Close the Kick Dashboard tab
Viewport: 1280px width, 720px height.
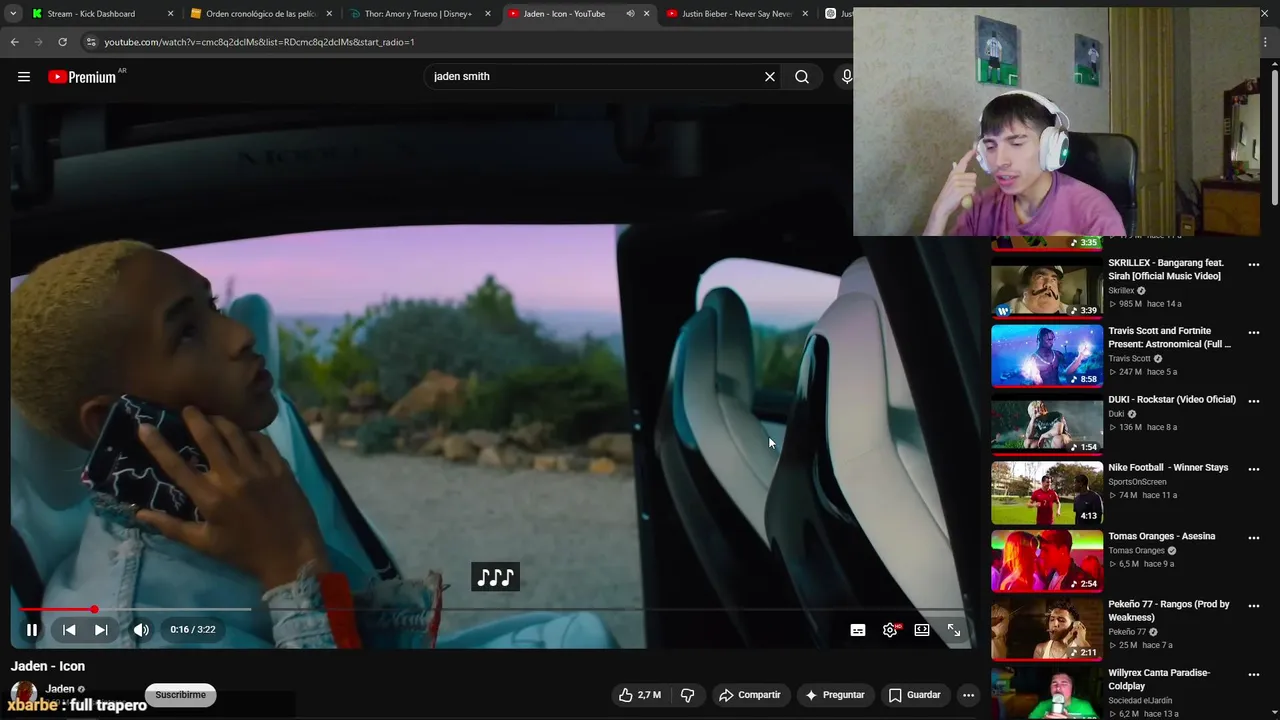[170, 14]
